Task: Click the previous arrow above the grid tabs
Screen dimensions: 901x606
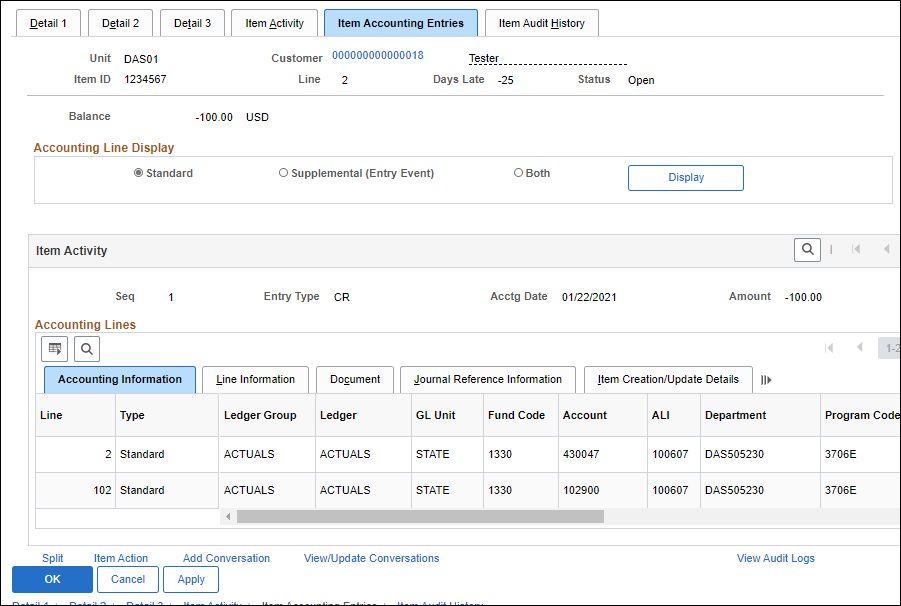Action: click(859, 347)
